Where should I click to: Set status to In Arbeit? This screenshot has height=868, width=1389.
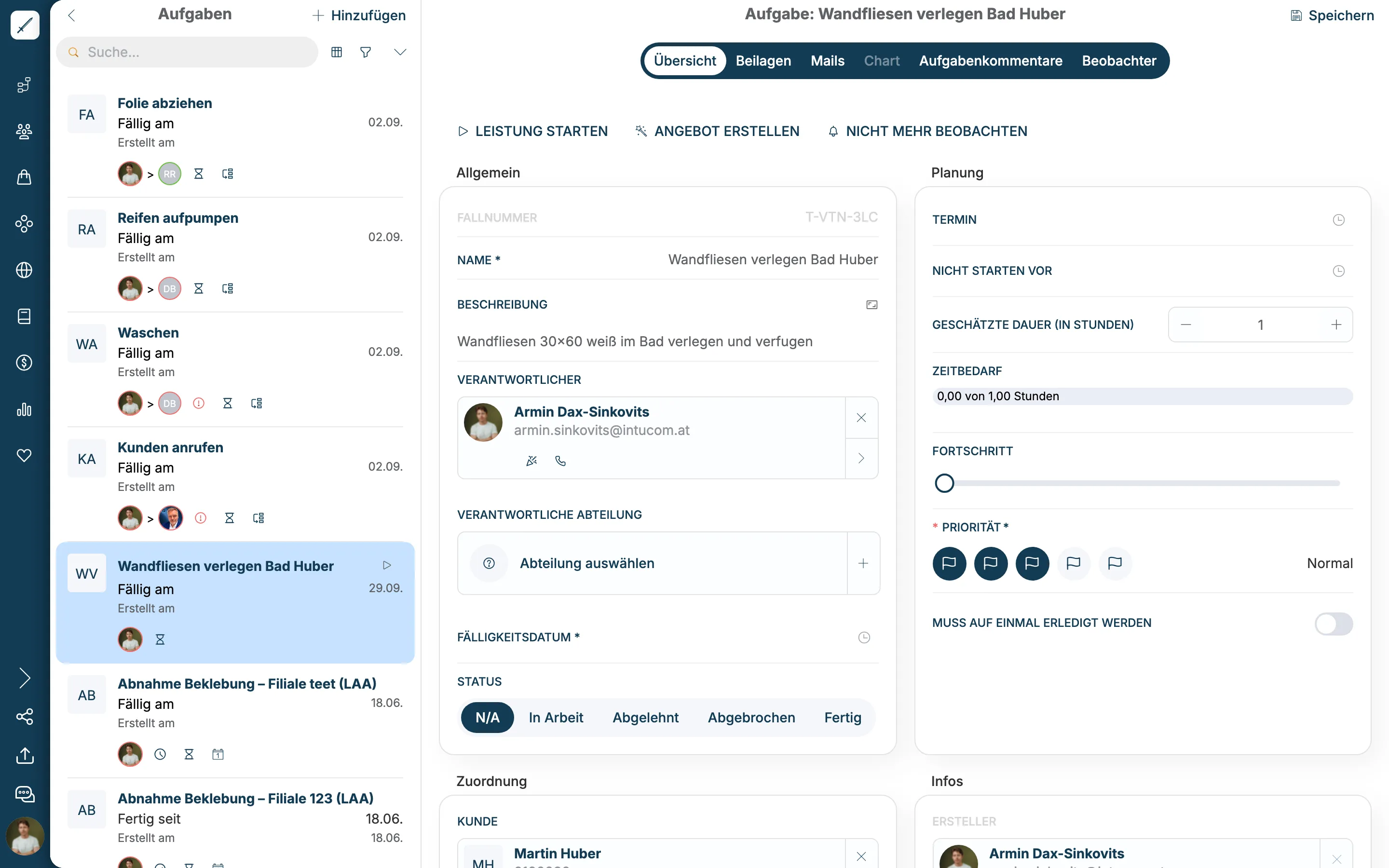click(556, 718)
